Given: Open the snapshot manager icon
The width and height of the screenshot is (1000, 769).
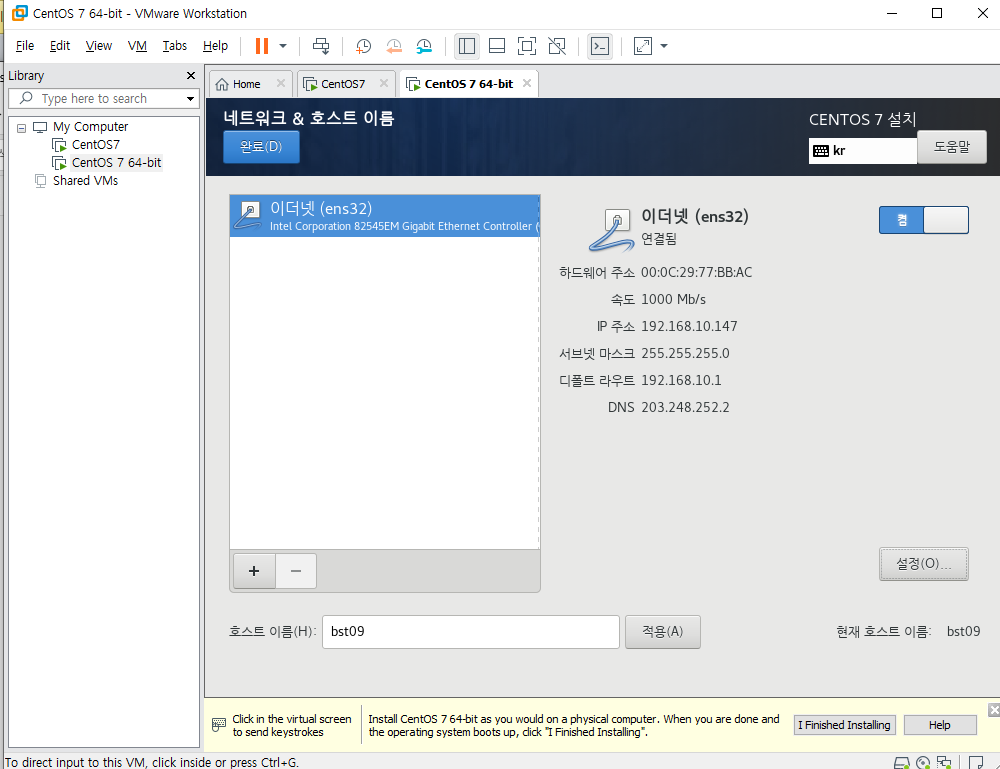Looking at the screenshot, I should 424,46.
